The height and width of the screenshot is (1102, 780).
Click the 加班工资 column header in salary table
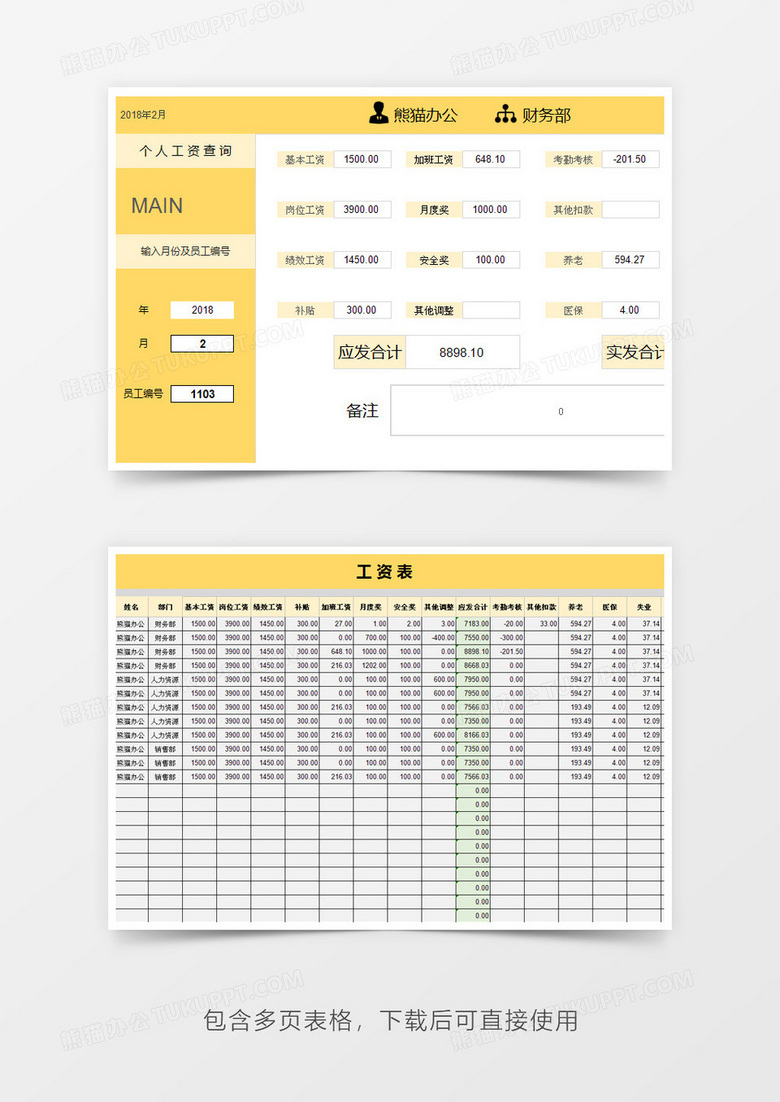pyautogui.click(x=336, y=607)
